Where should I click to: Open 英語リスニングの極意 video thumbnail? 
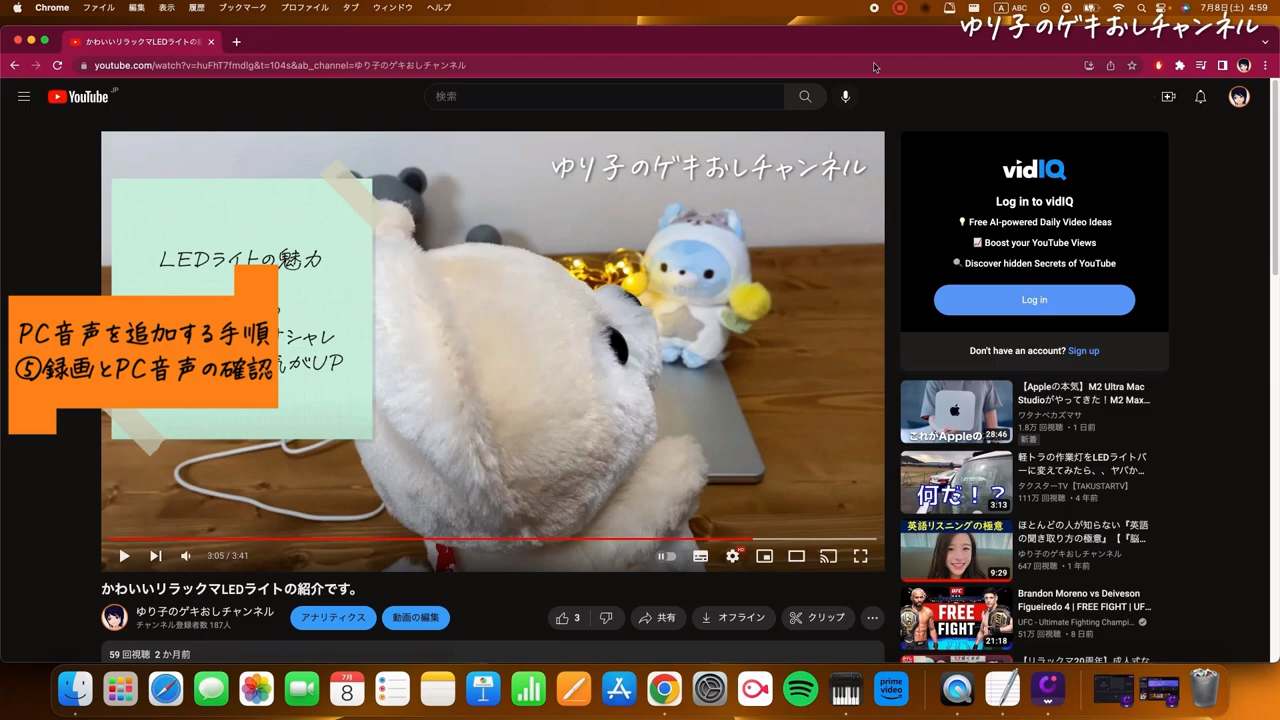pos(956,550)
